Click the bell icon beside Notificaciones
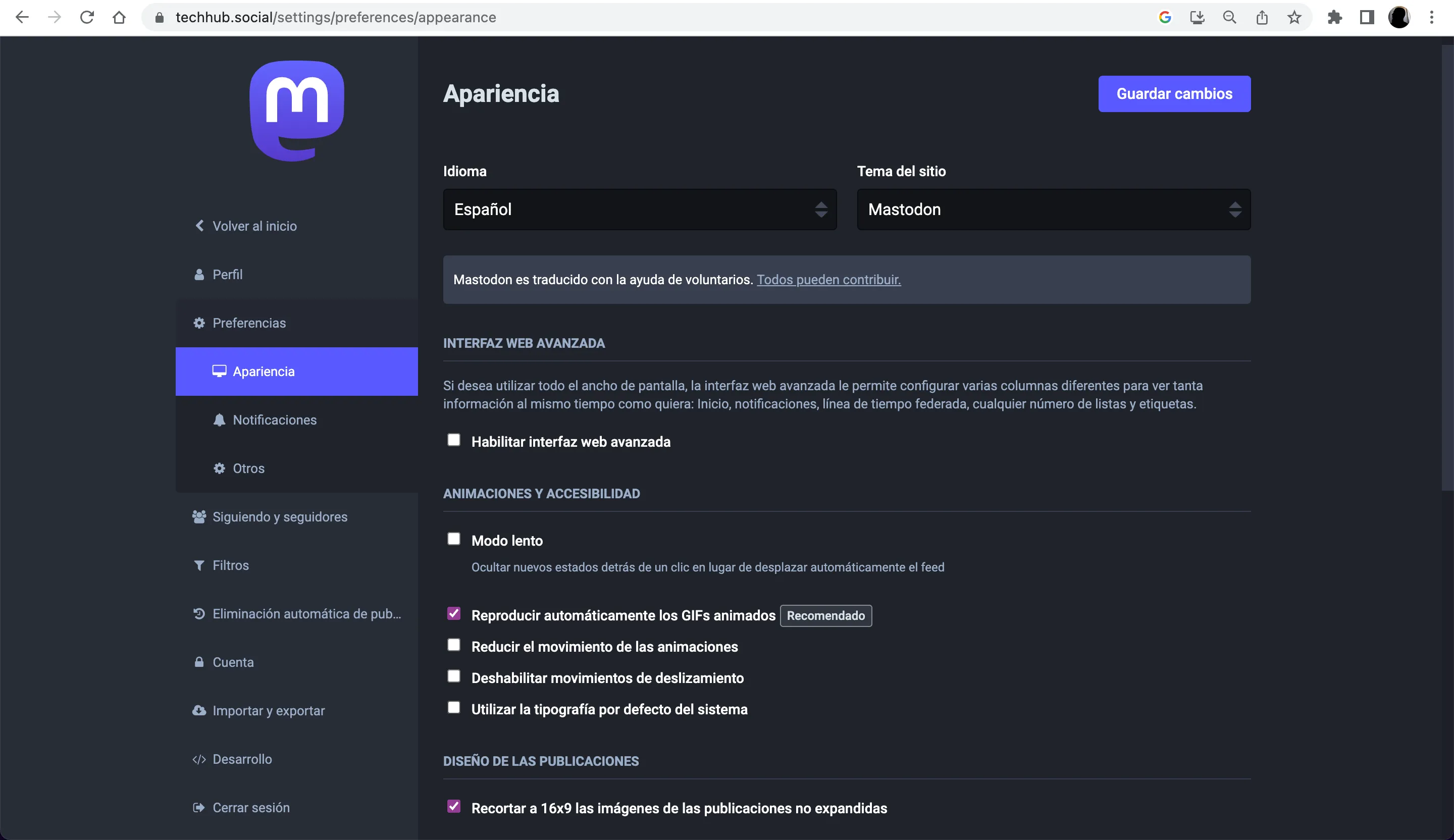Viewport: 1454px width, 840px height. click(x=219, y=420)
